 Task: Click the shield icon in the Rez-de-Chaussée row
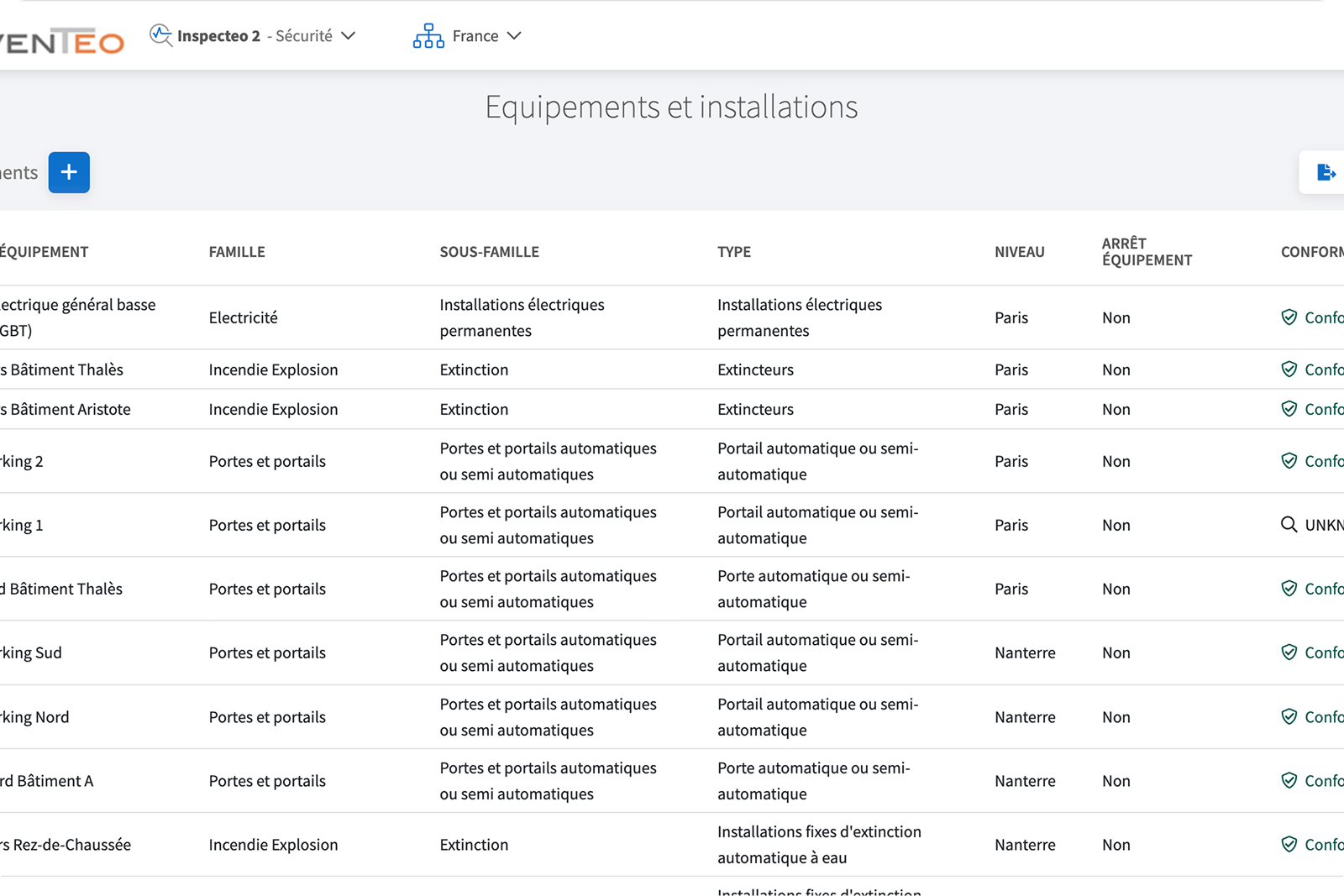1289,845
